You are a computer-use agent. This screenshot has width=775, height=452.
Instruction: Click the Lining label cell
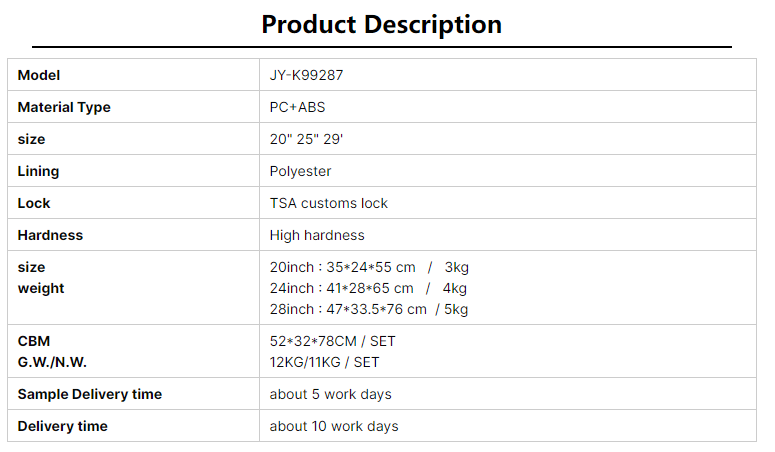[x=133, y=171]
